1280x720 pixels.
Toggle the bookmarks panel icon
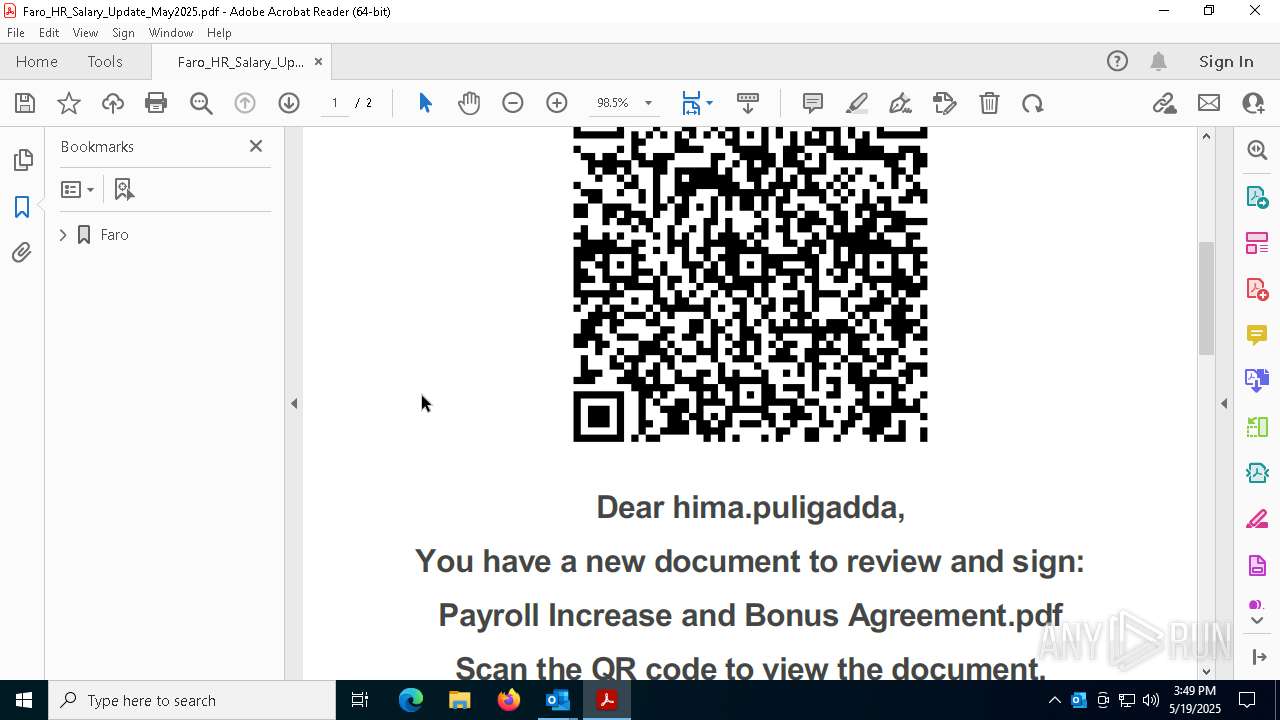pyautogui.click(x=22, y=207)
